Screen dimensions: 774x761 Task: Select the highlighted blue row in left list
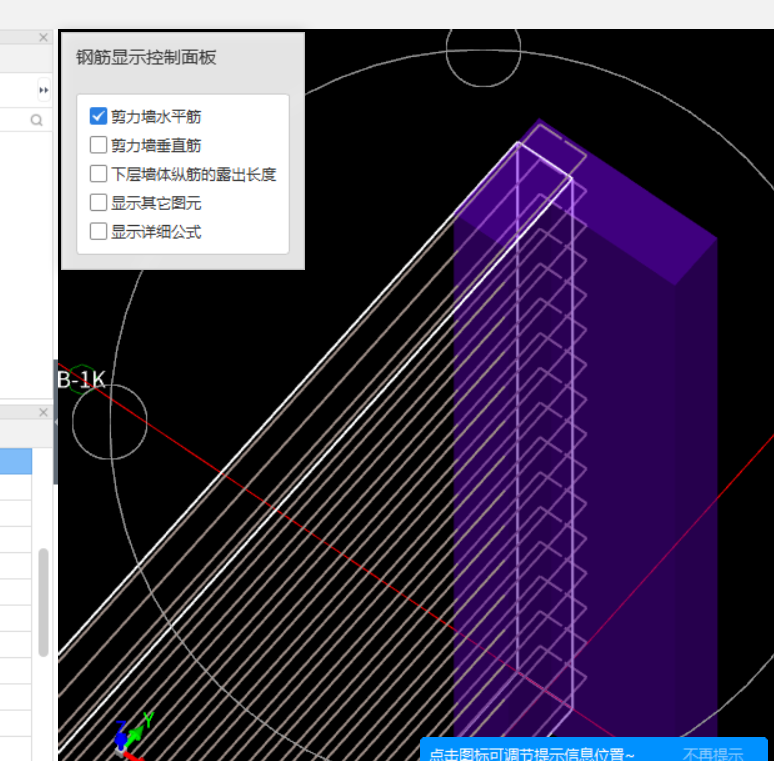point(16,461)
